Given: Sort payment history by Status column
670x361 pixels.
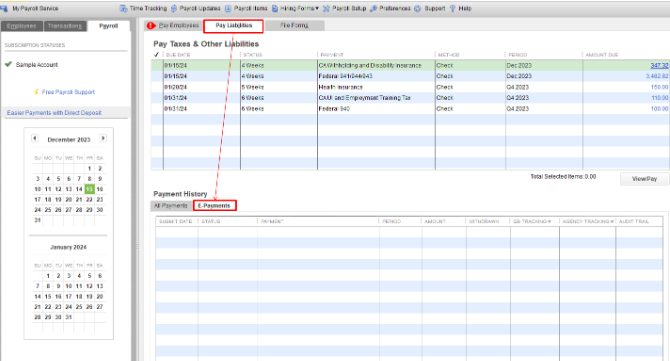Looking at the screenshot, I should (x=211, y=221).
